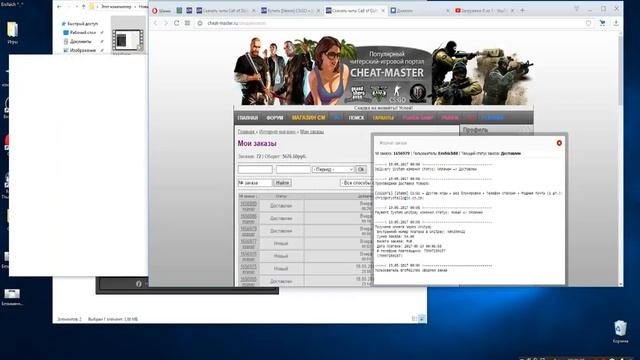Click the GTA San Andreas logo in banner
Image resolution: width=640 pixels, height=360 pixels.
[x=358, y=93]
